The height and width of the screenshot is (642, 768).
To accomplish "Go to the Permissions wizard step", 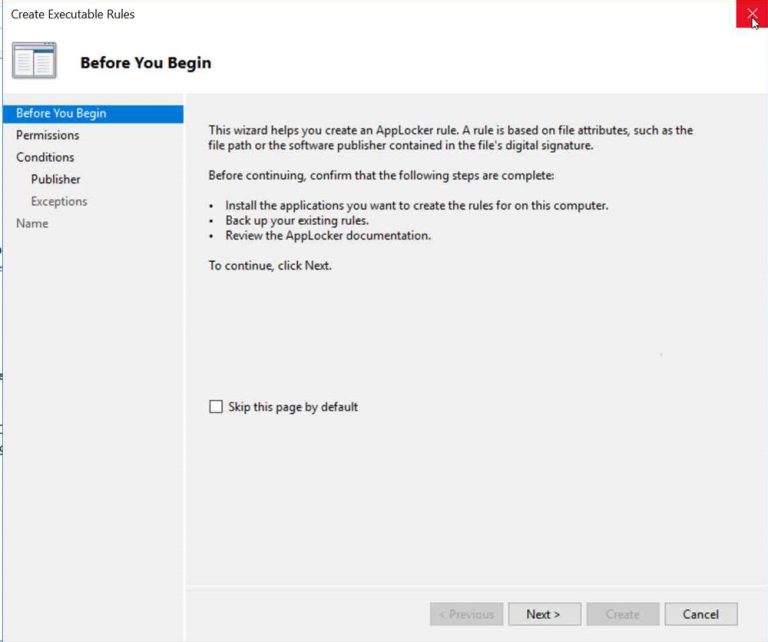I will [x=47, y=135].
